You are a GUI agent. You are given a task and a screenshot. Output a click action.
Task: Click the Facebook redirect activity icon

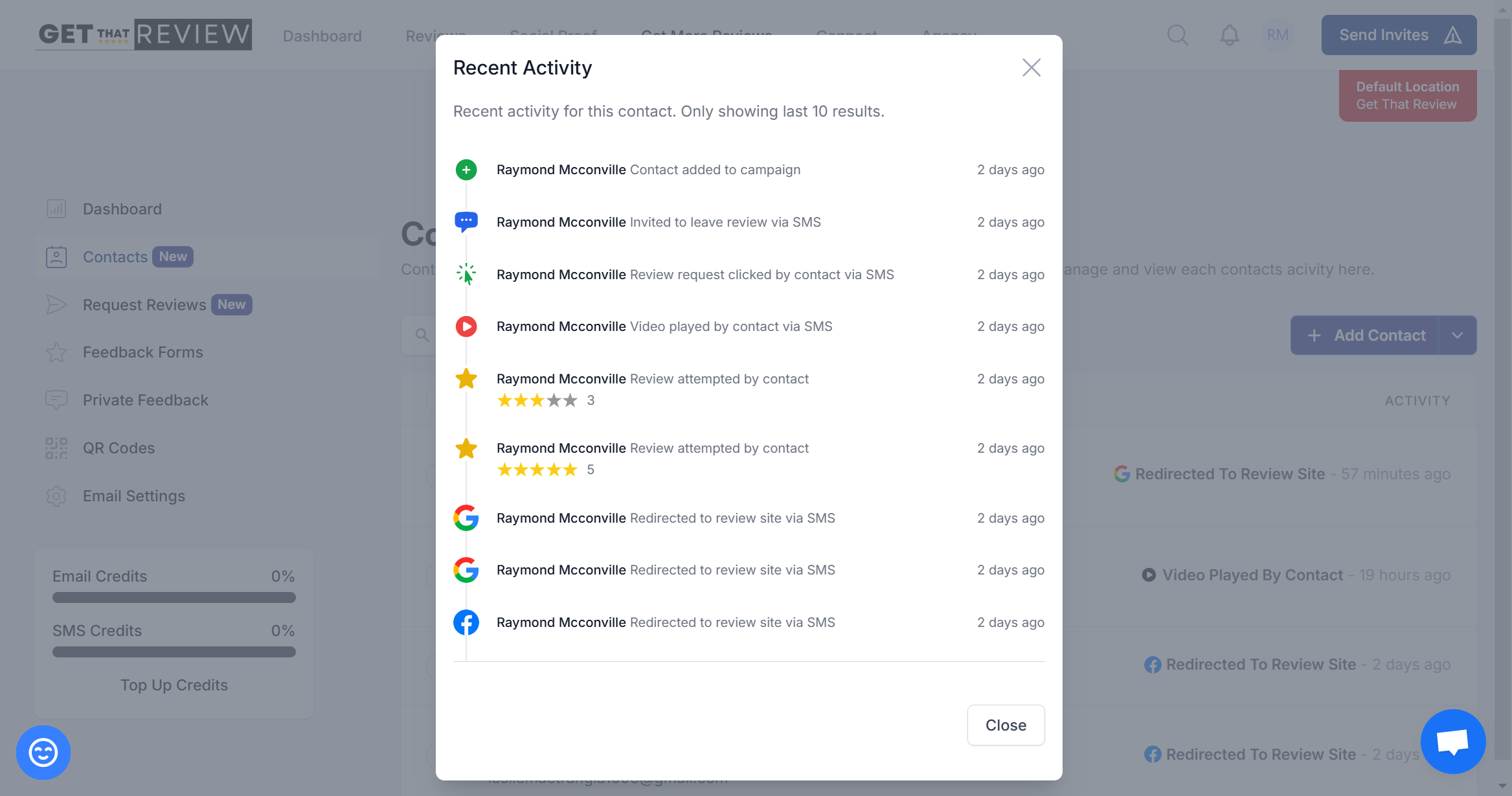pos(466,622)
